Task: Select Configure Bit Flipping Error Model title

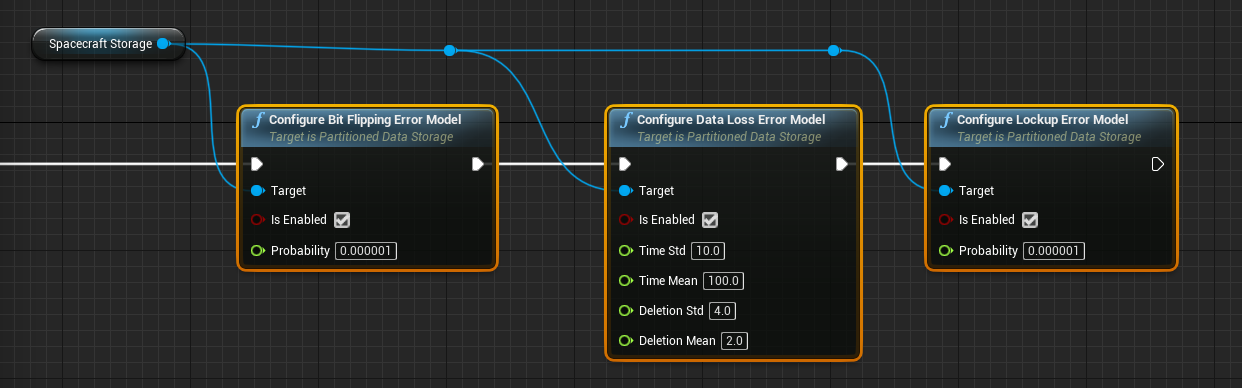Action: point(365,120)
